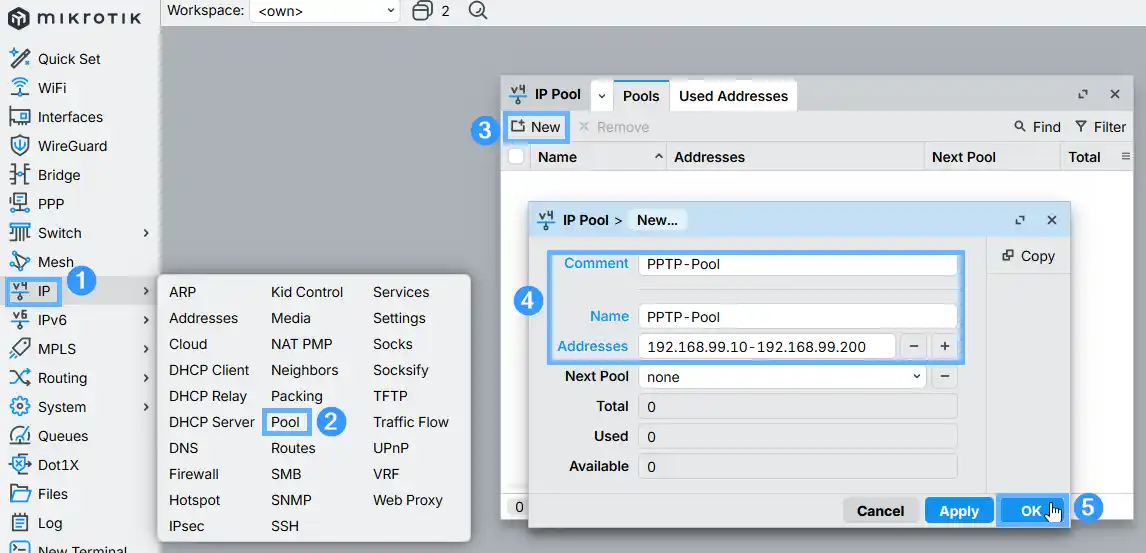Clear Next Pool with its minus button
1146x553 pixels.
click(944, 377)
